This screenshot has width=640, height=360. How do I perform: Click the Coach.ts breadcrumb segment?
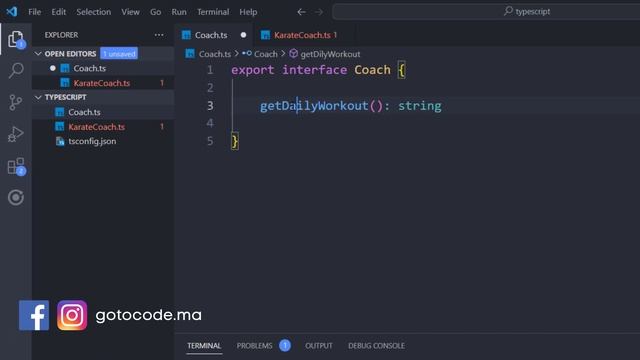click(x=215, y=54)
